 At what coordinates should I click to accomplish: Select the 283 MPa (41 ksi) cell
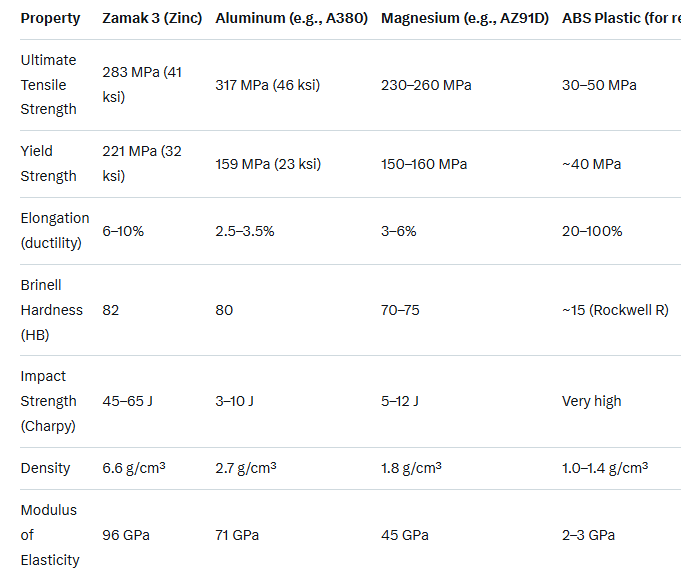(x=144, y=85)
